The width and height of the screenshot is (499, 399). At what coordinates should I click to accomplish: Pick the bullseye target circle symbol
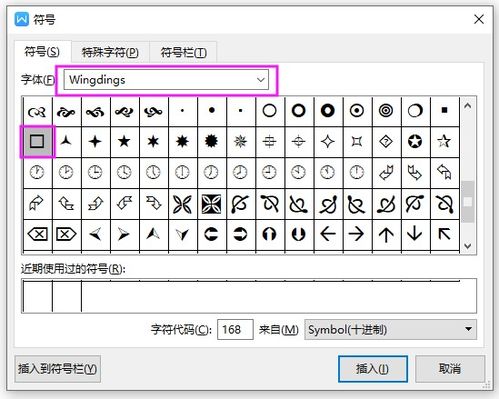[x=386, y=110]
